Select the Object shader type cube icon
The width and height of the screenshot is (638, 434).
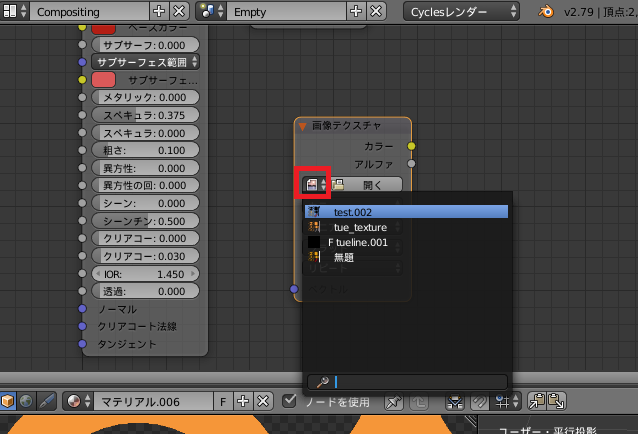[x=7, y=401]
